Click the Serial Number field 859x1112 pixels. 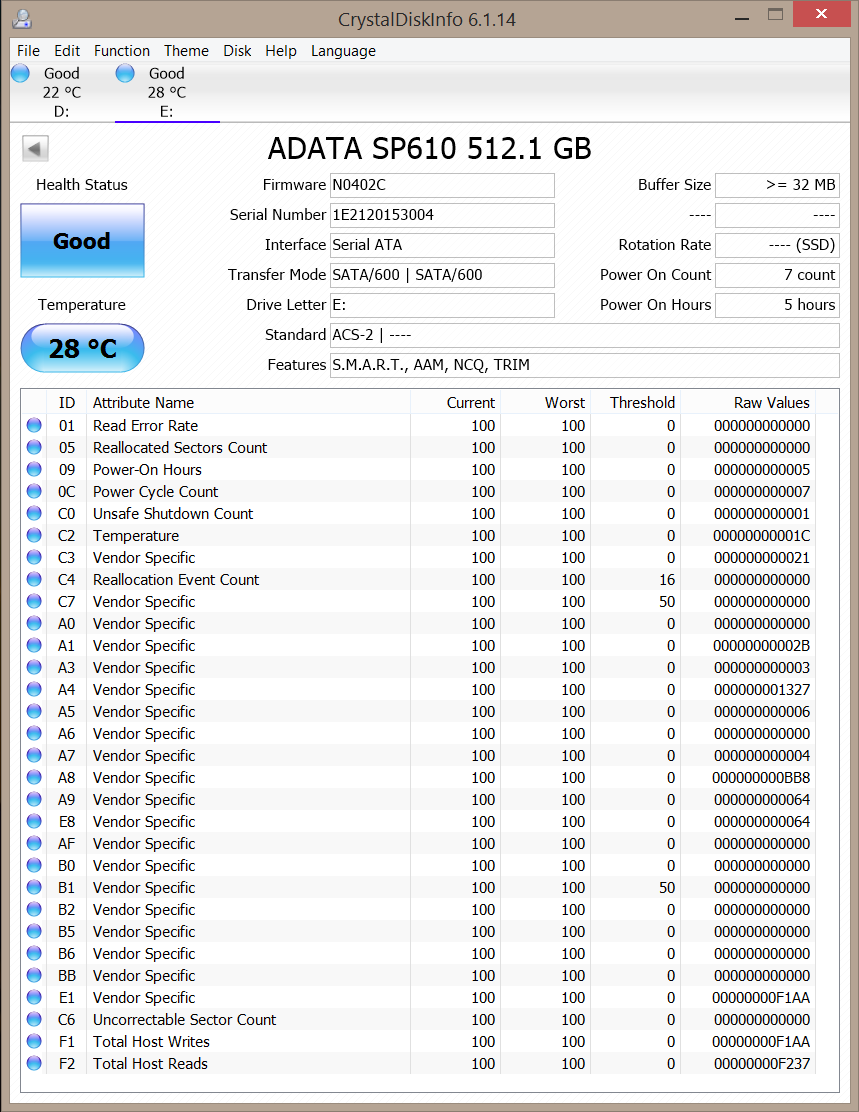click(x=441, y=215)
